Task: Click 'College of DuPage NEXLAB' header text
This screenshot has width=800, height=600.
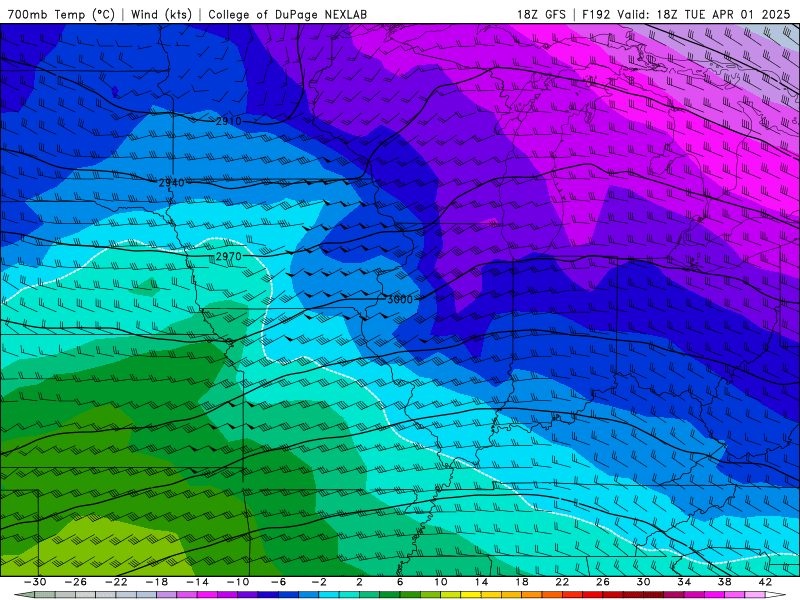Action: tap(287, 14)
